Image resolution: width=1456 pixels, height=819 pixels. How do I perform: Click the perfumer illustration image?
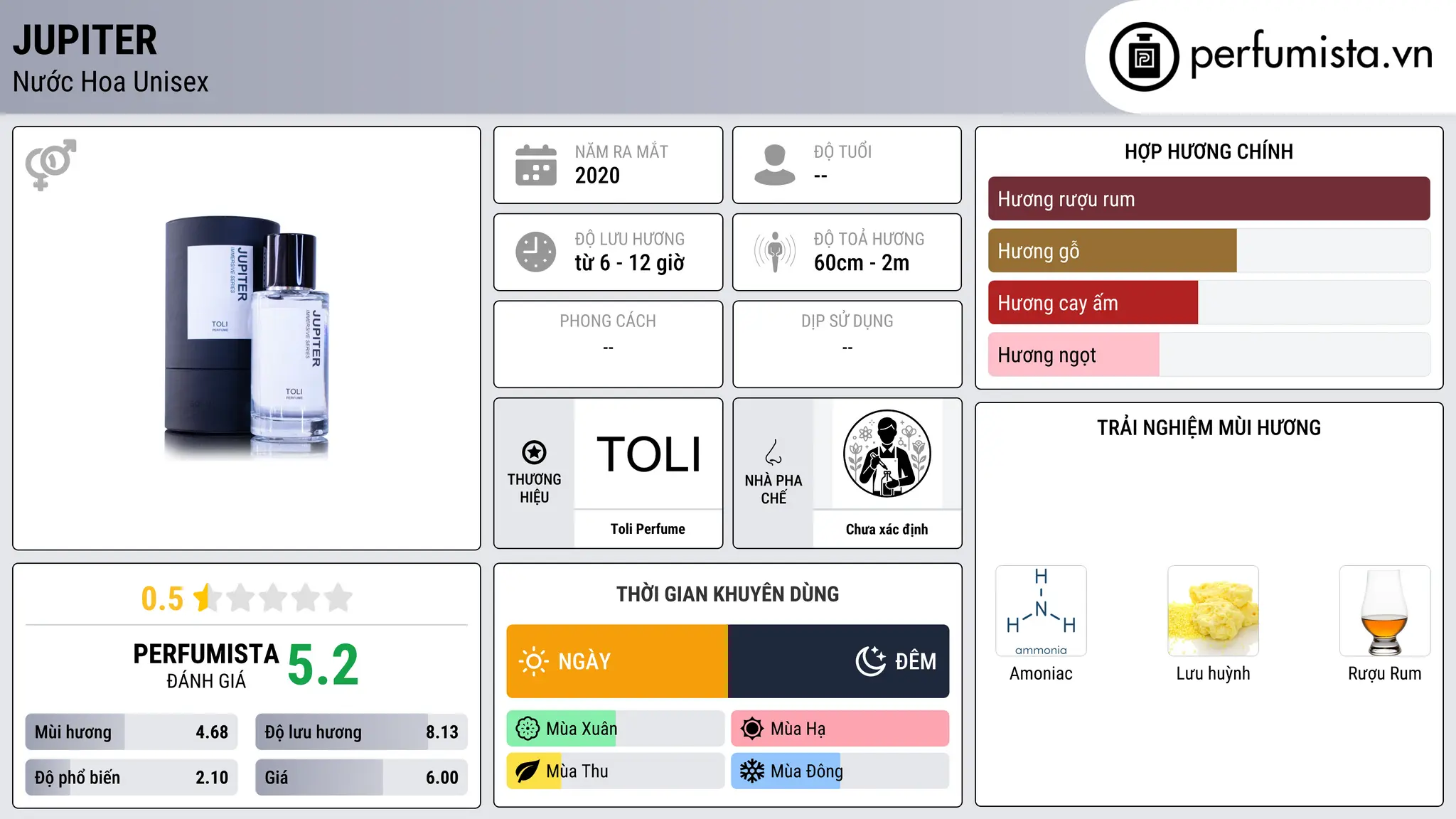[x=887, y=454]
